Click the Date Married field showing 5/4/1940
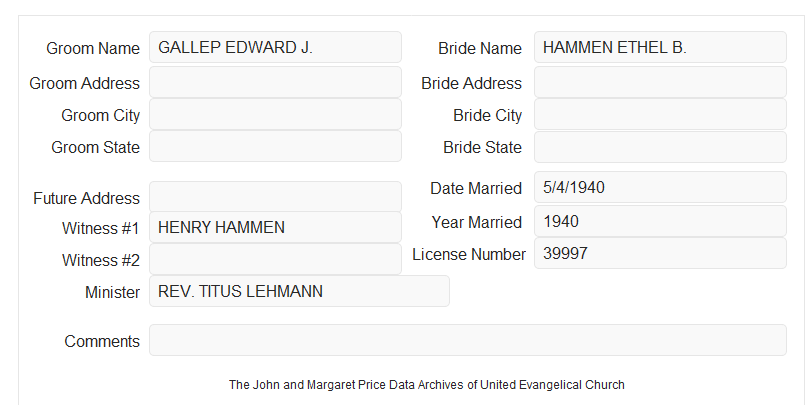The width and height of the screenshot is (805, 405). point(660,187)
